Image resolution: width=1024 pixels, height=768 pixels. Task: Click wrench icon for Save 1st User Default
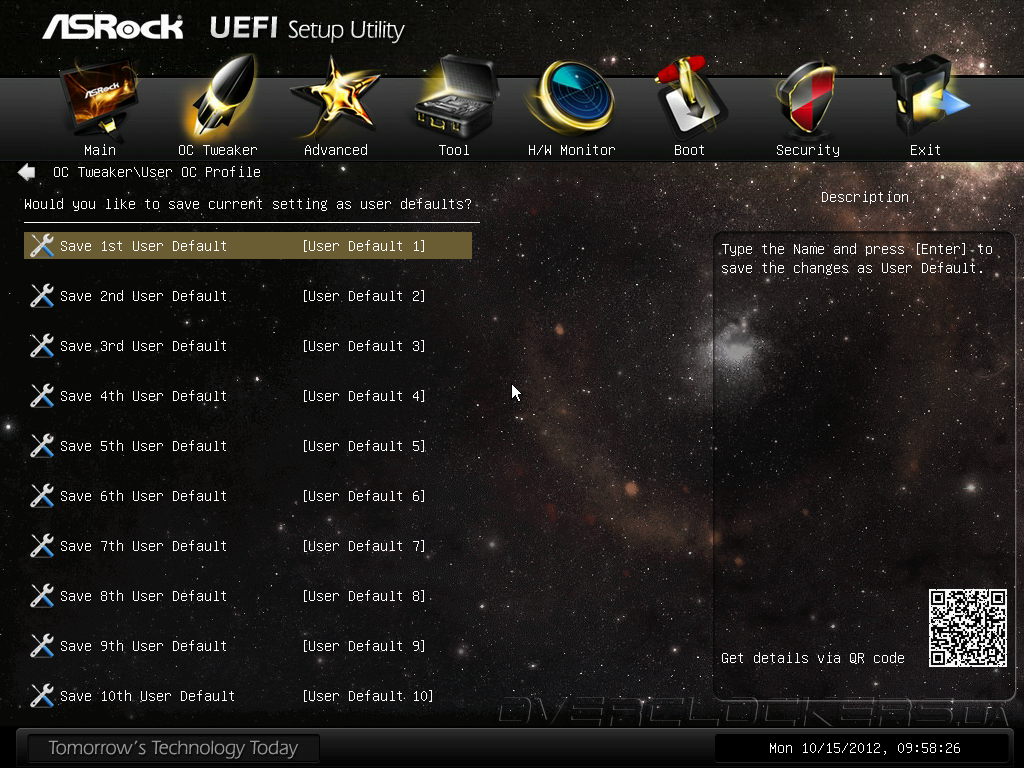point(42,246)
